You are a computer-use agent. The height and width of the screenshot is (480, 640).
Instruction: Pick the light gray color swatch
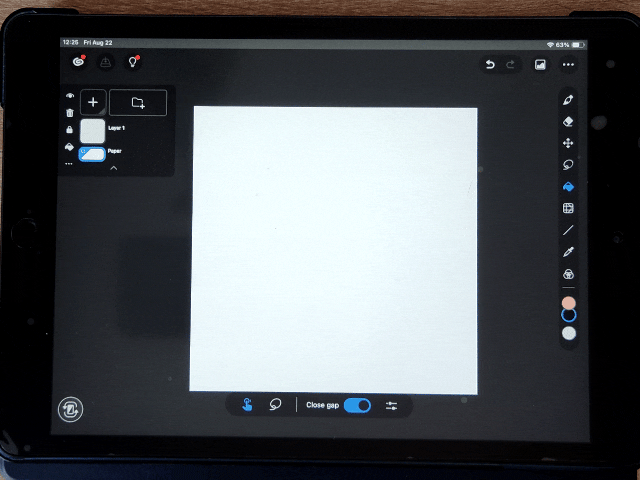pyautogui.click(x=569, y=333)
